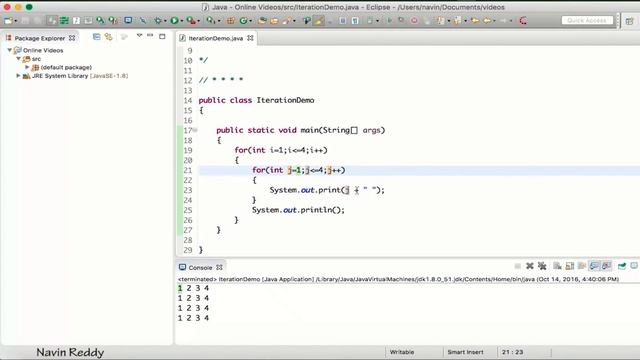The image size is (640, 360).
Task: Click the fold marker at line 17
Action: coord(195,130)
